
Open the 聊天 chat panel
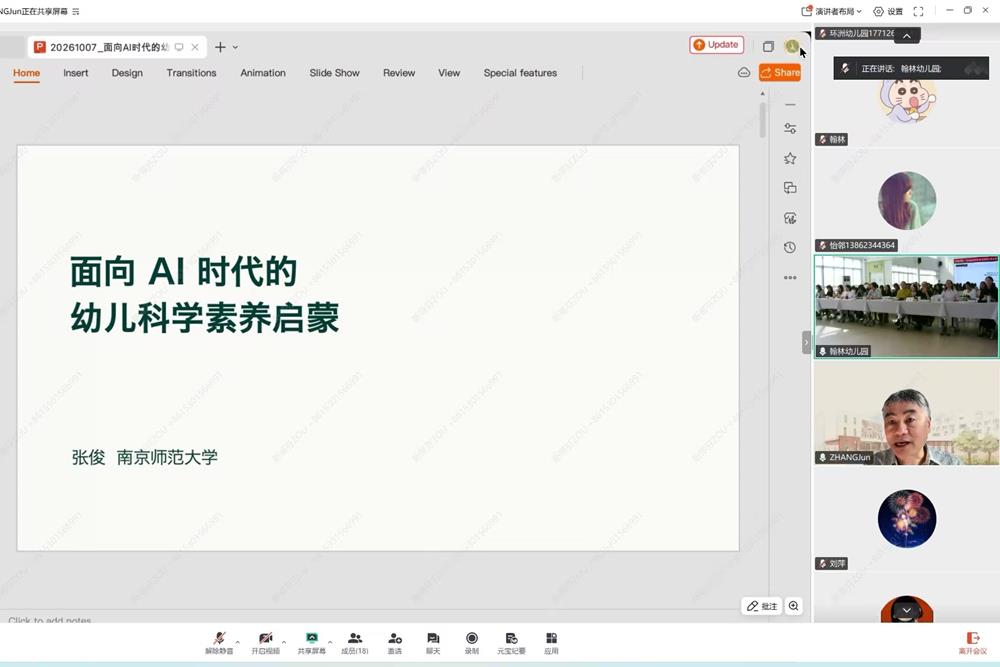pos(433,642)
